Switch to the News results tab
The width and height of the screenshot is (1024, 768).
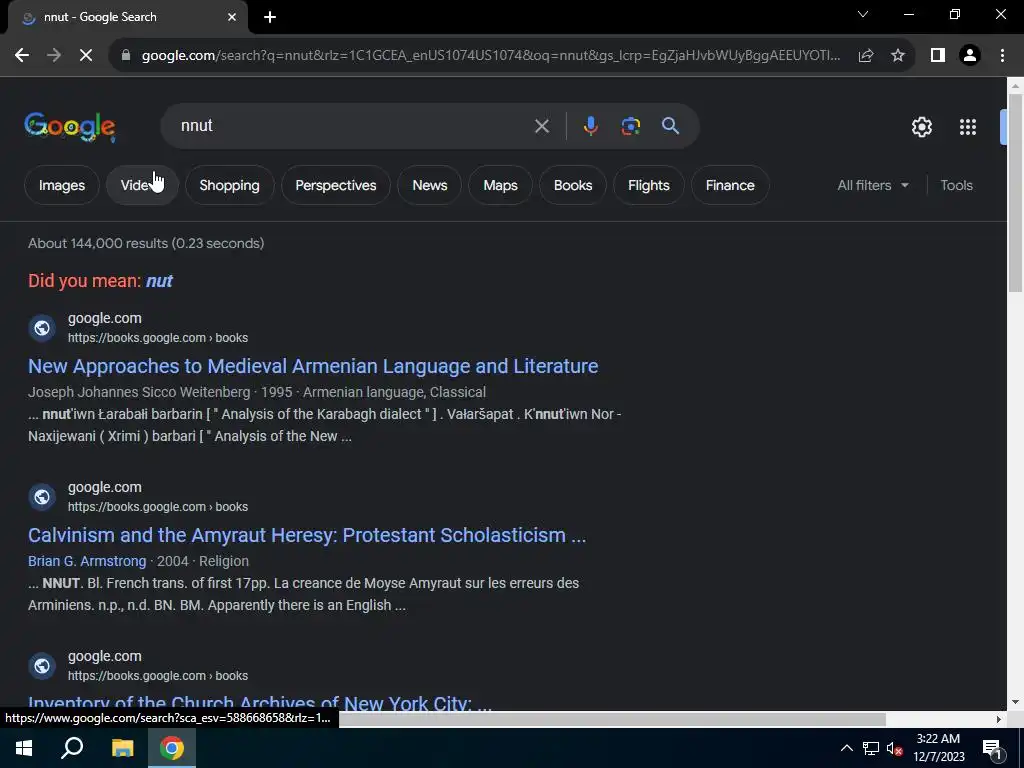coord(430,185)
